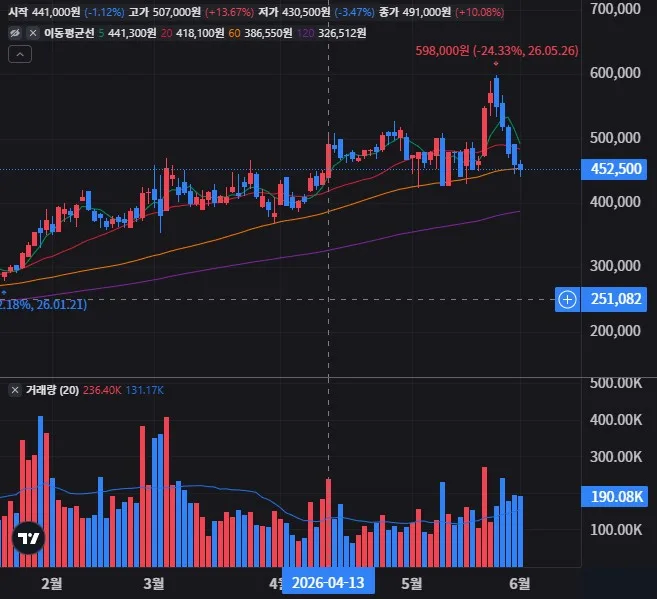The image size is (657, 599).
Task: Remove the moving average indicator with X
Action: pyautogui.click(x=33, y=33)
